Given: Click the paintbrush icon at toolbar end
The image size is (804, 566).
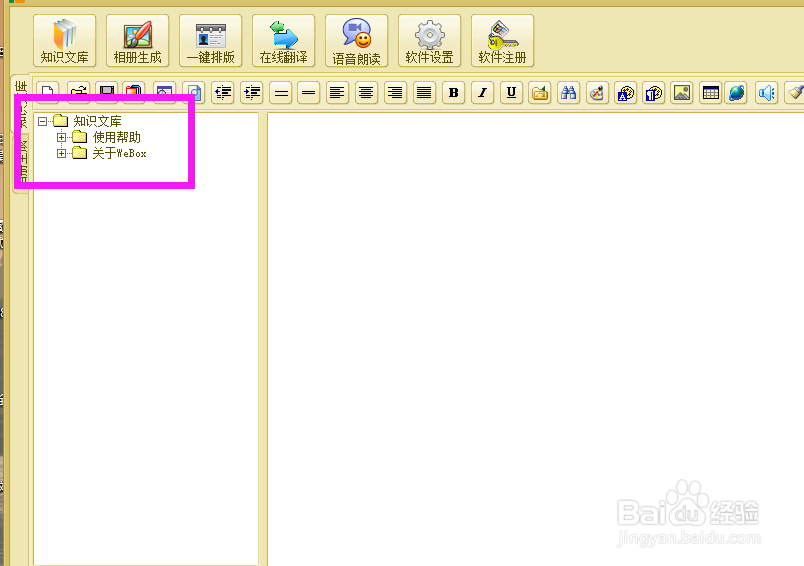Looking at the screenshot, I should [x=795, y=93].
